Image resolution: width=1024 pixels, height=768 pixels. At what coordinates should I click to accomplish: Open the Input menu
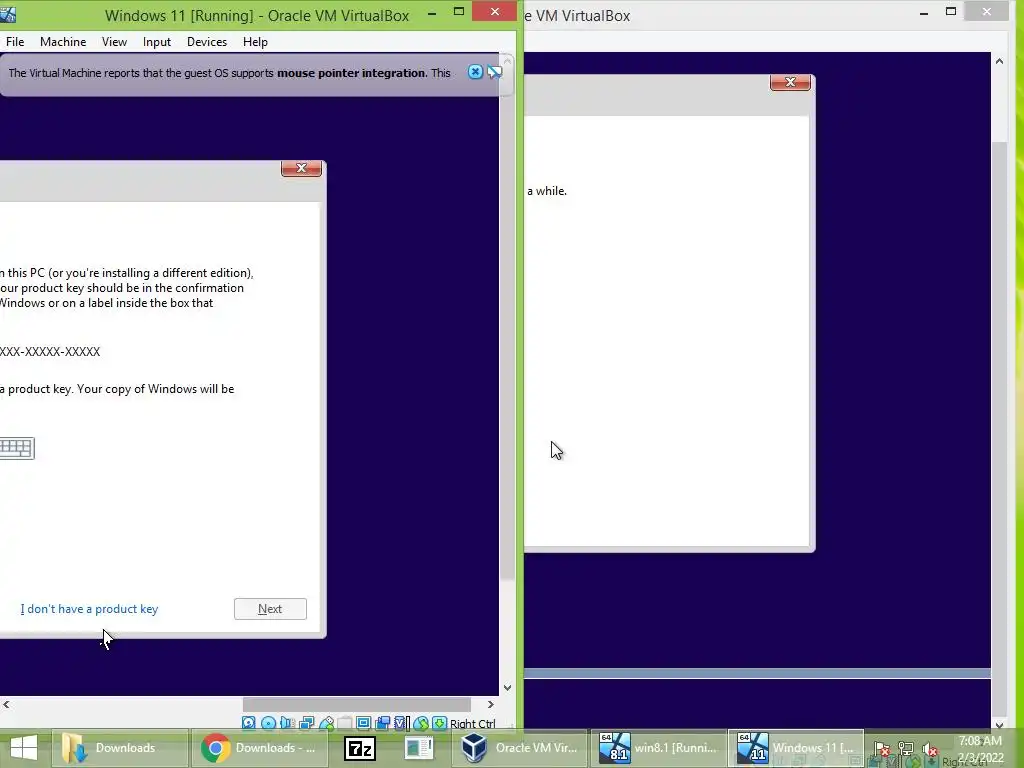[157, 42]
